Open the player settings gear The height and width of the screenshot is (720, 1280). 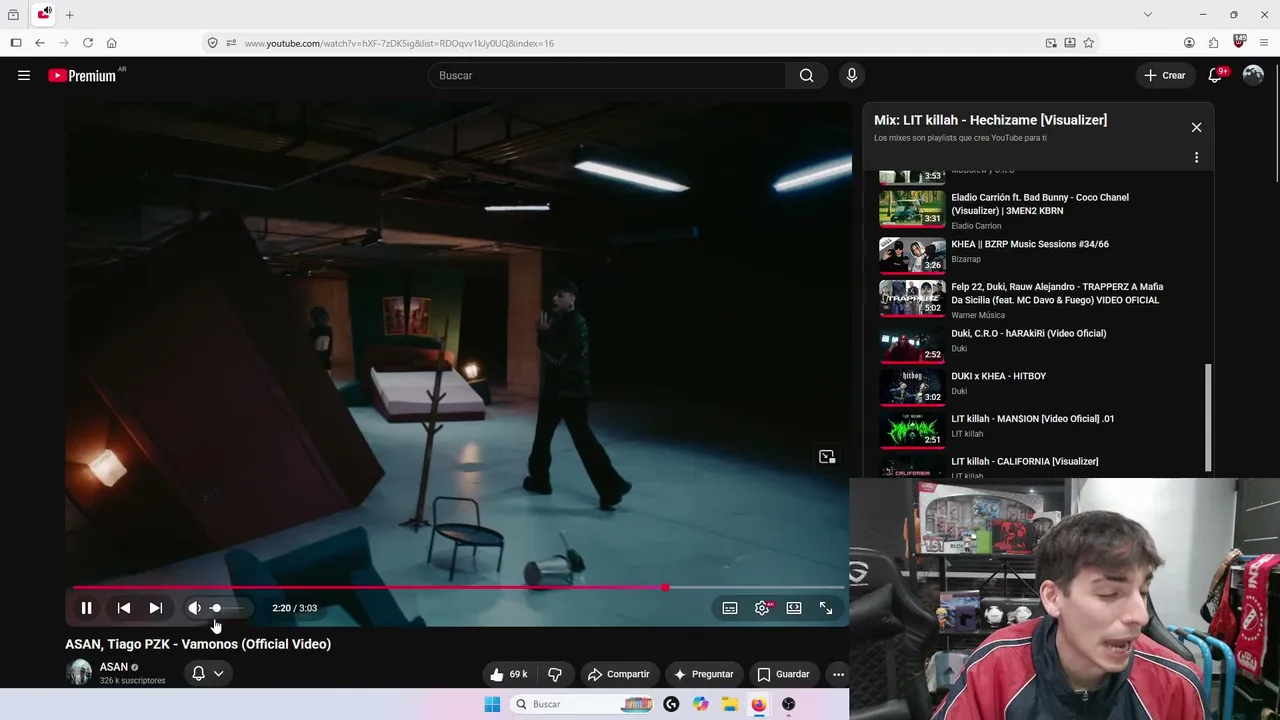[x=762, y=608]
